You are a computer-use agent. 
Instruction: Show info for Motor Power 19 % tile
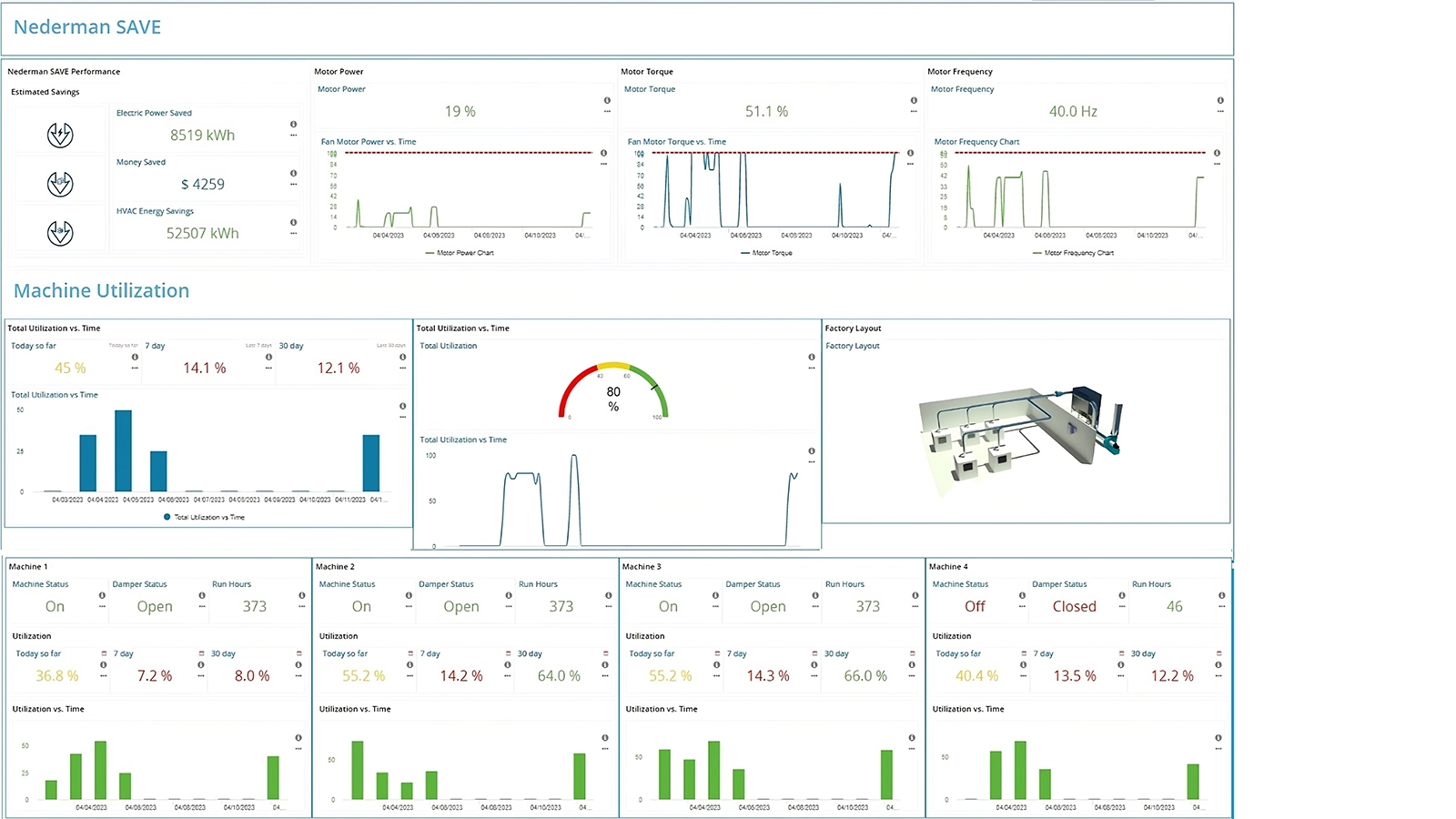tap(607, 101)
